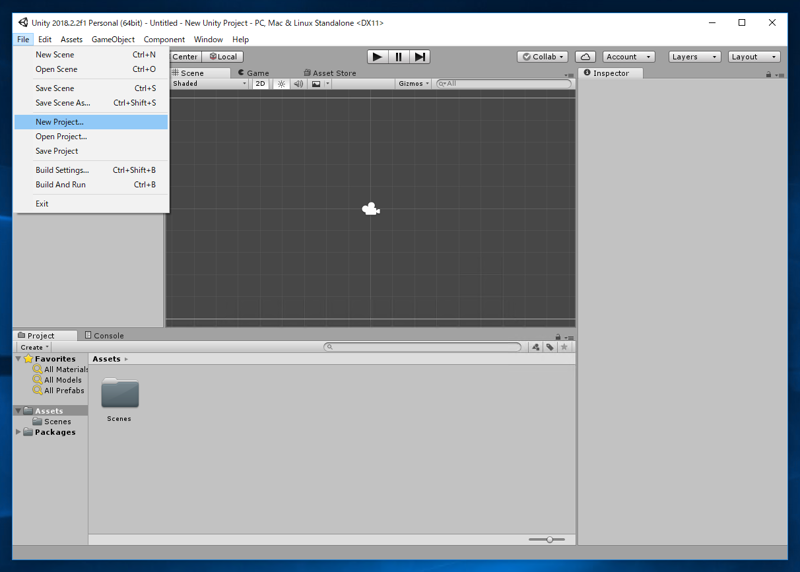Viewport: 800px width, 572px height.
Task: Open the Component menu
Action: (x=164, y=39)
